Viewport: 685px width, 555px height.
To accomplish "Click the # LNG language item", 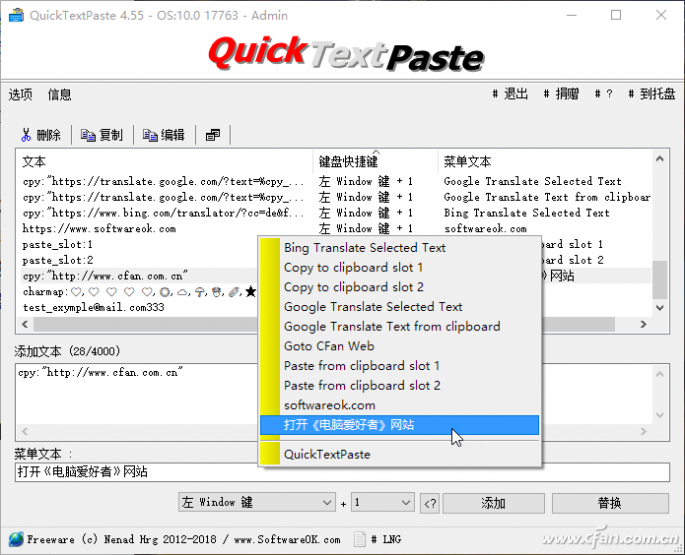I will point(386,539).
